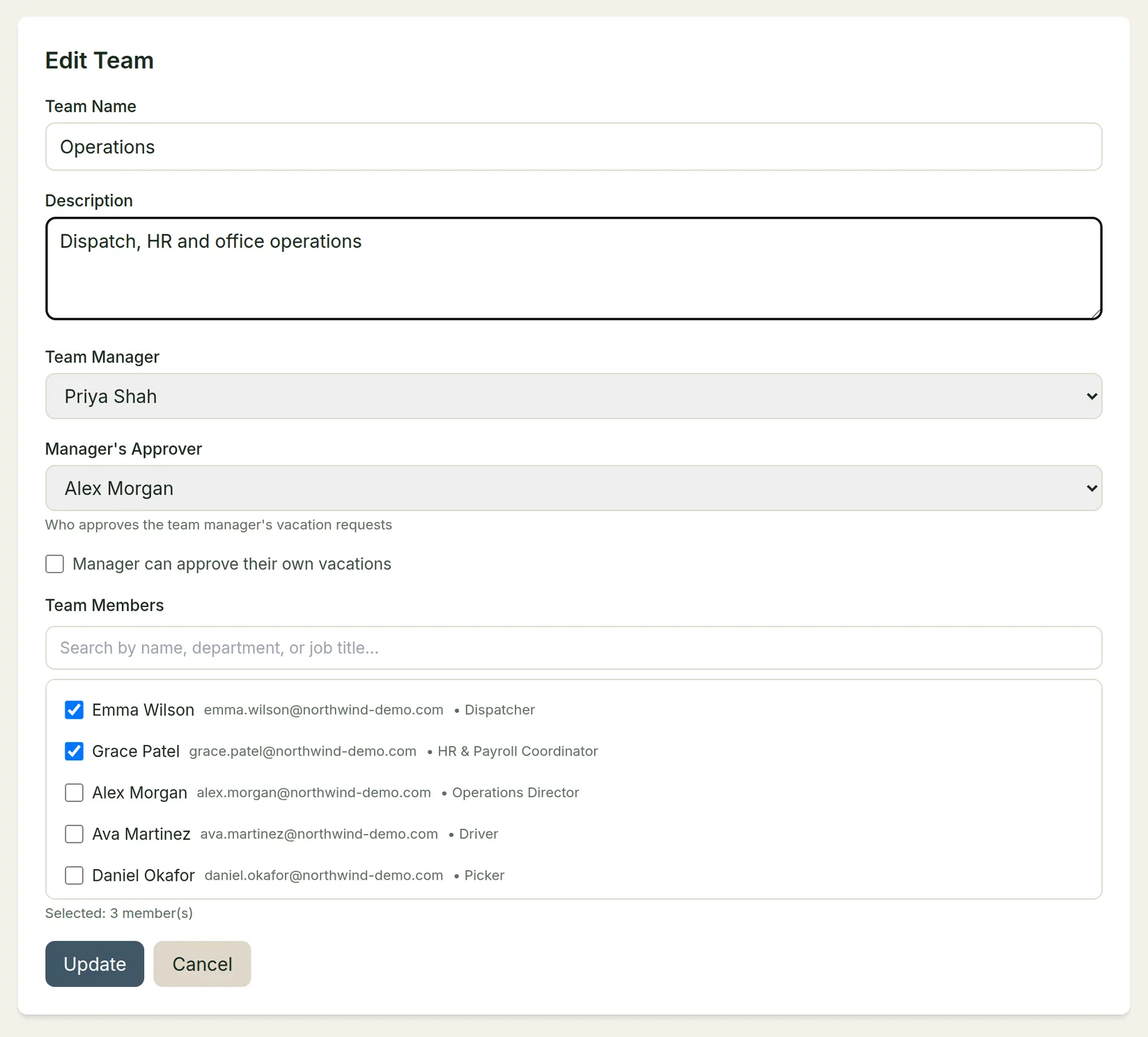Open the Manager's Approver dropdown
Image resolution: width=1148 pixels, height=1037 pixels.
click(573, 488)
